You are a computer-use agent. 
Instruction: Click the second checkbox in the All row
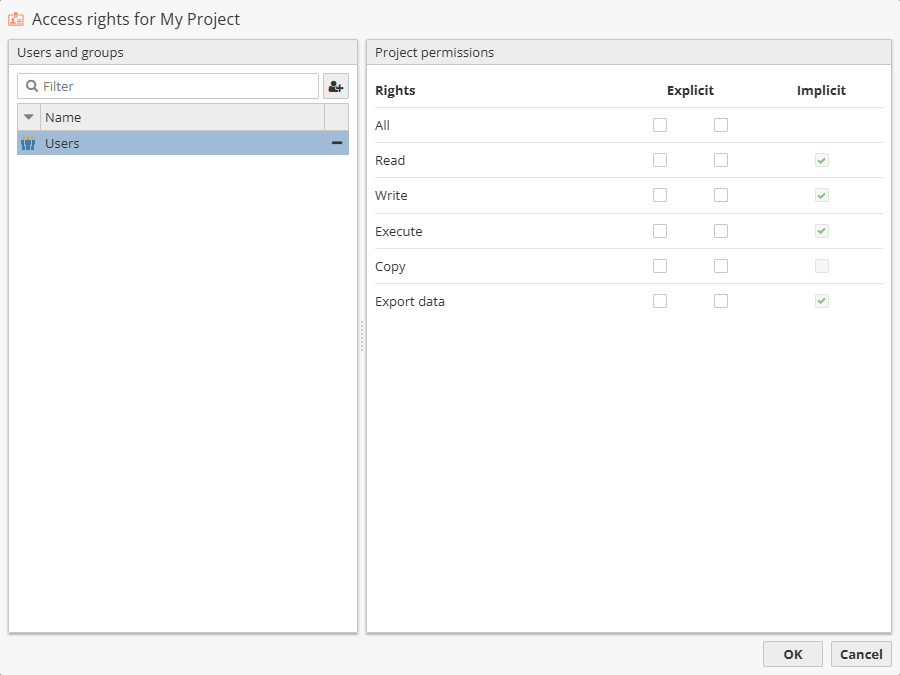(x=721, y=125)
